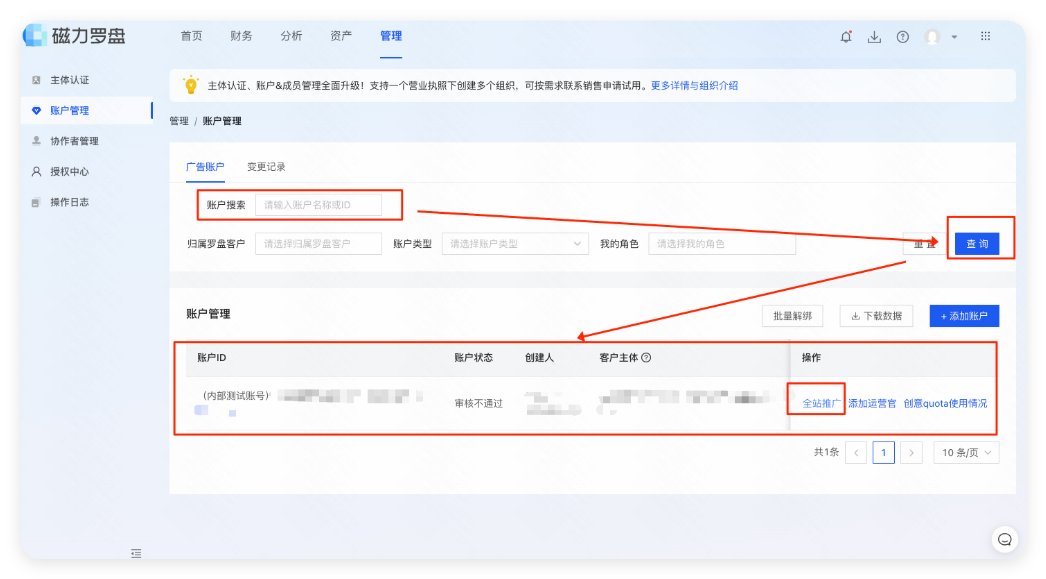1046x579 pixels.
Task: Select the 管理 menu
Action: 391,36
